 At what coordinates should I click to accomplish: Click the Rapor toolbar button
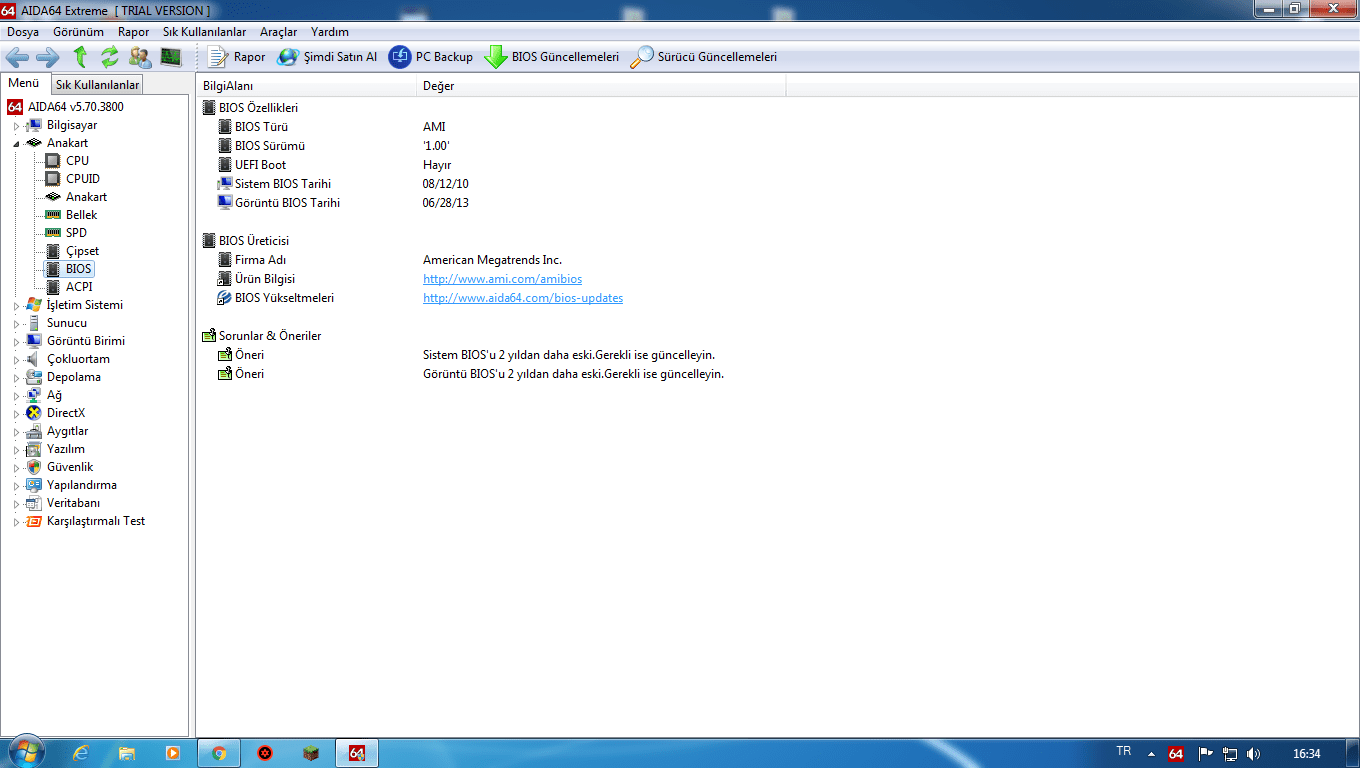tap(236, 57)
